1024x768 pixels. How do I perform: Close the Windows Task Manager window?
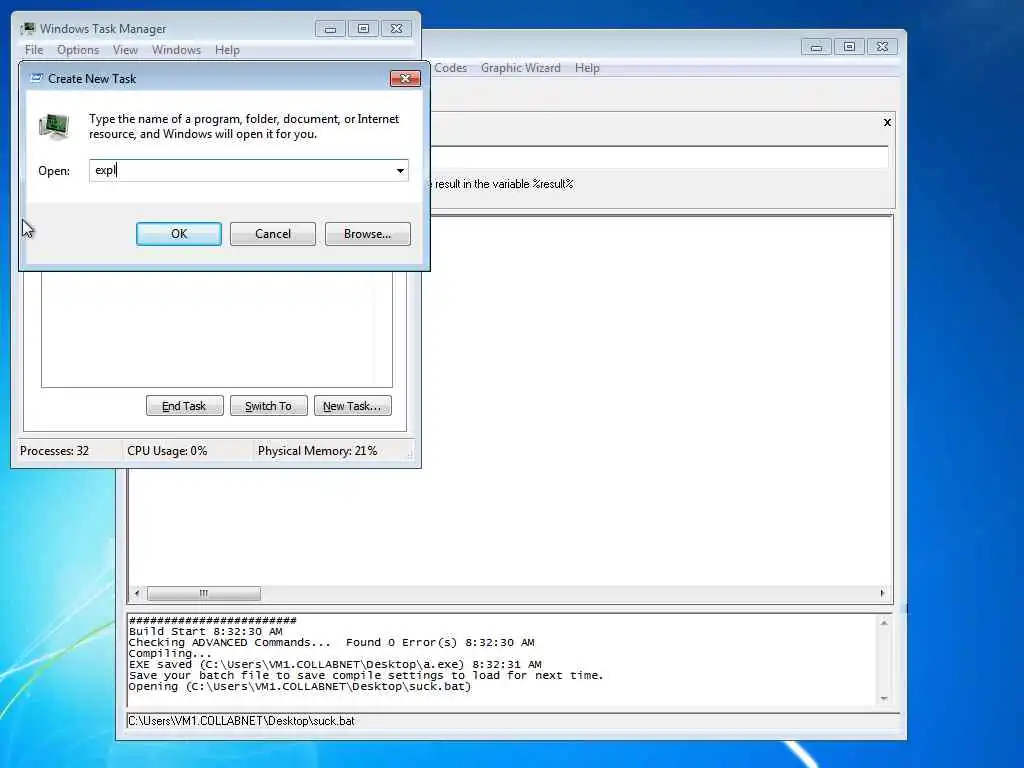pos(396,29)
